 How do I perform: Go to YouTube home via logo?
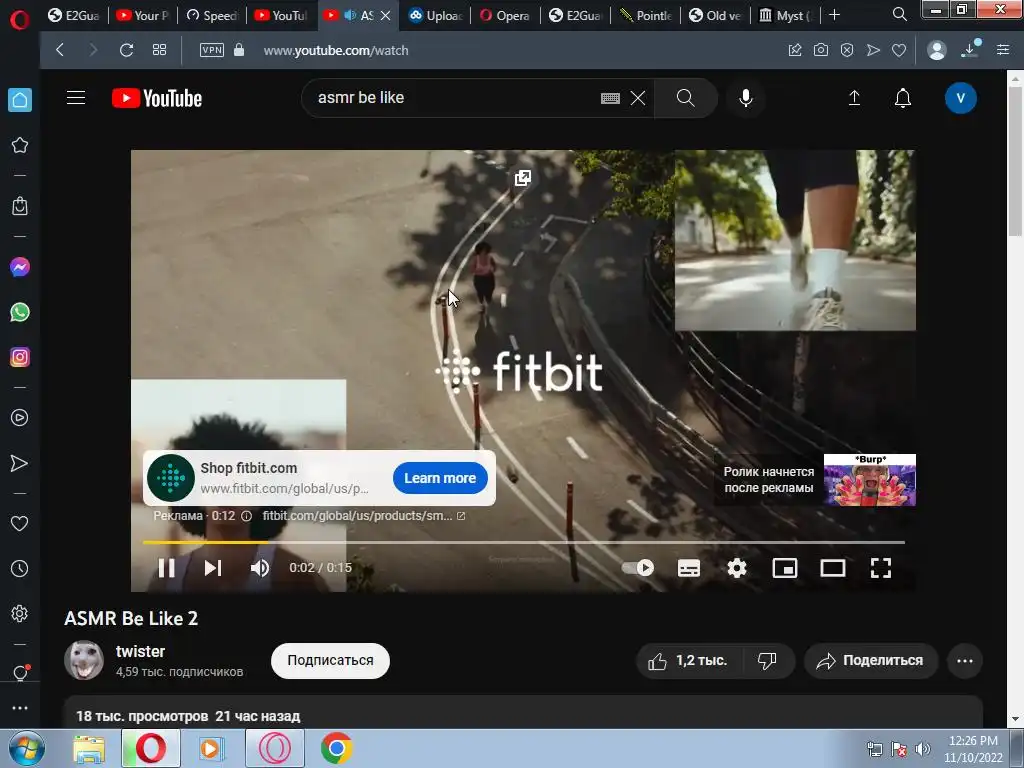coord(157,98)
